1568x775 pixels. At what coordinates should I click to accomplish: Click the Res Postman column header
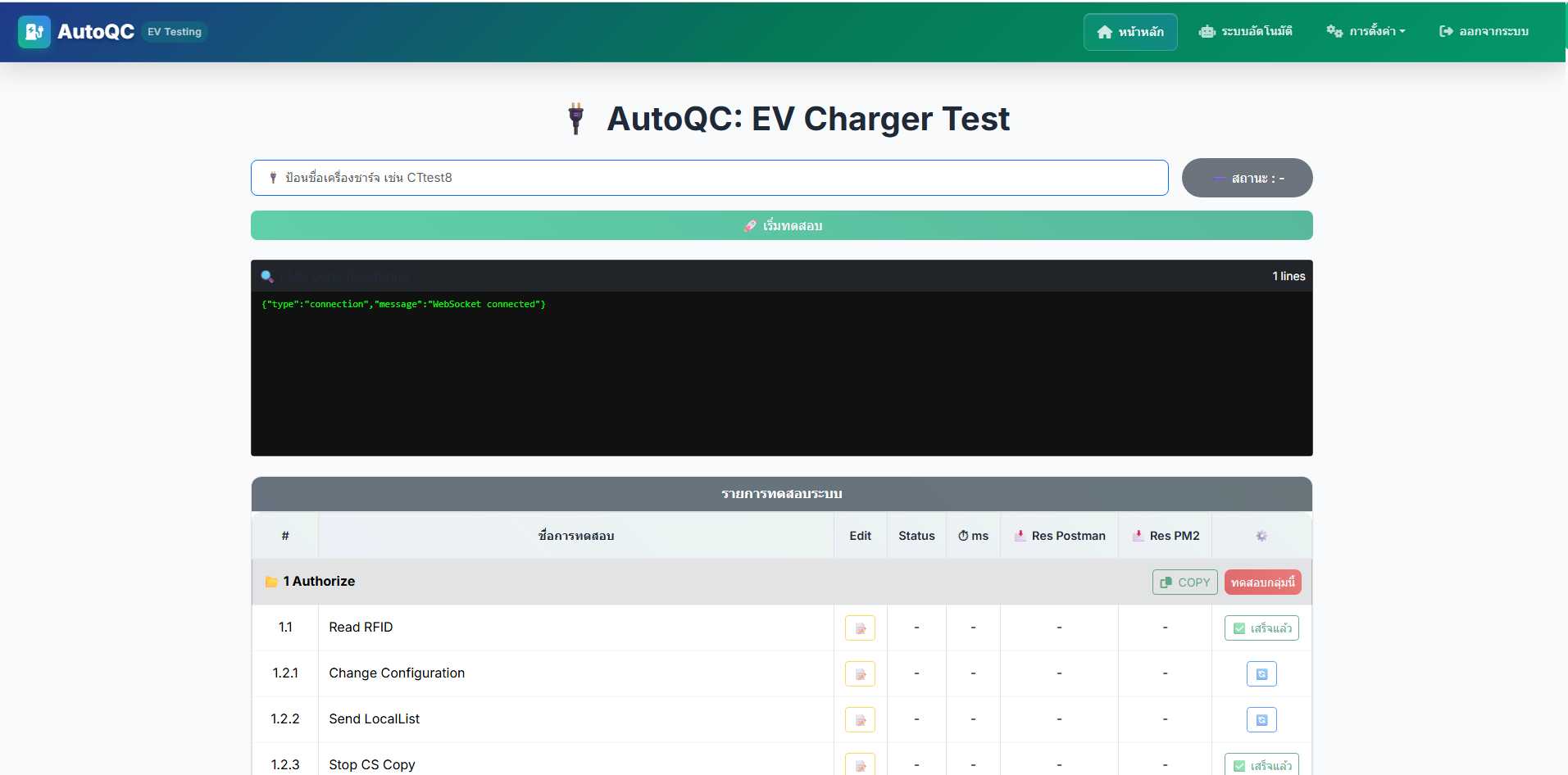click(1059, 536)
